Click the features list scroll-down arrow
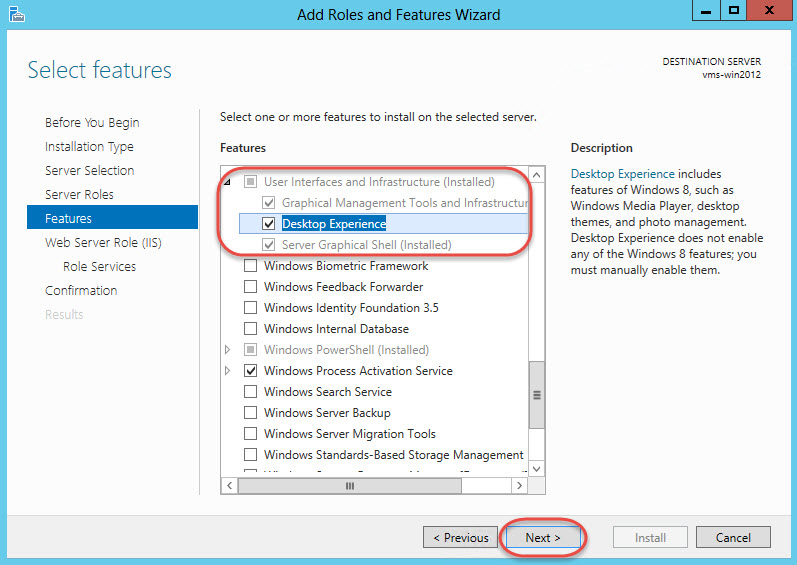 (536, 468)
